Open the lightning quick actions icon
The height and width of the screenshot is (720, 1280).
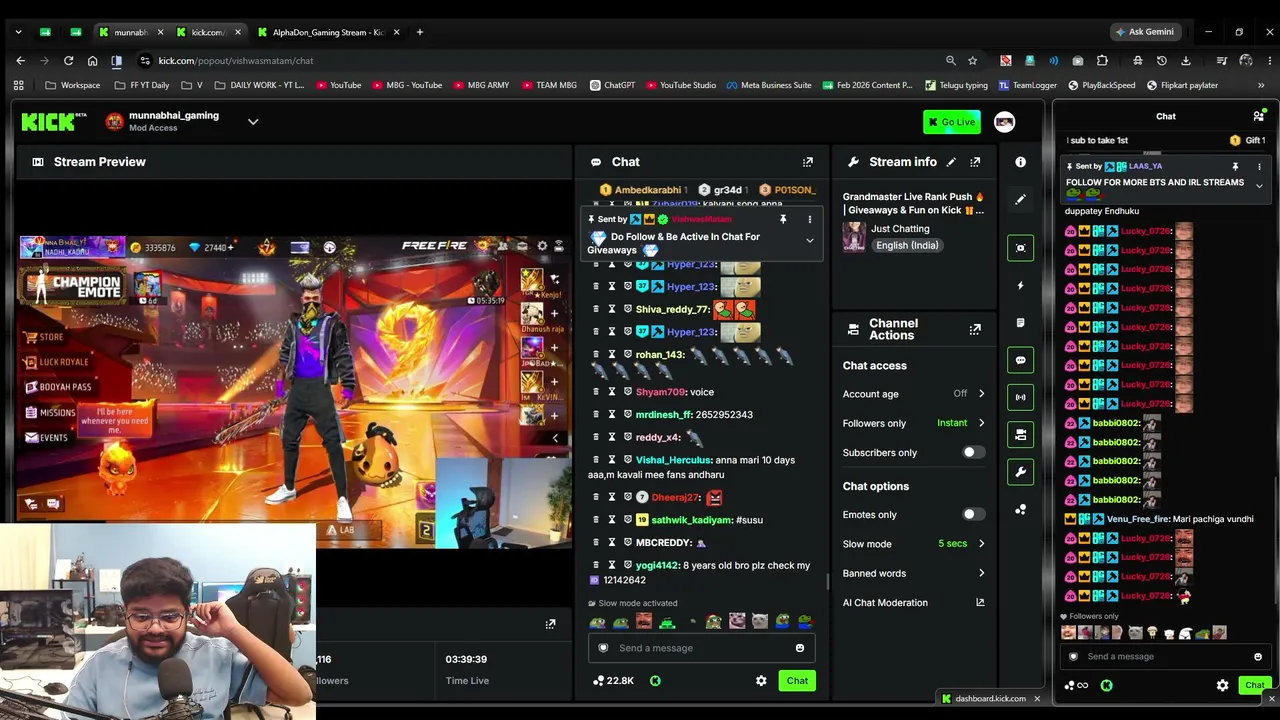1020,286
